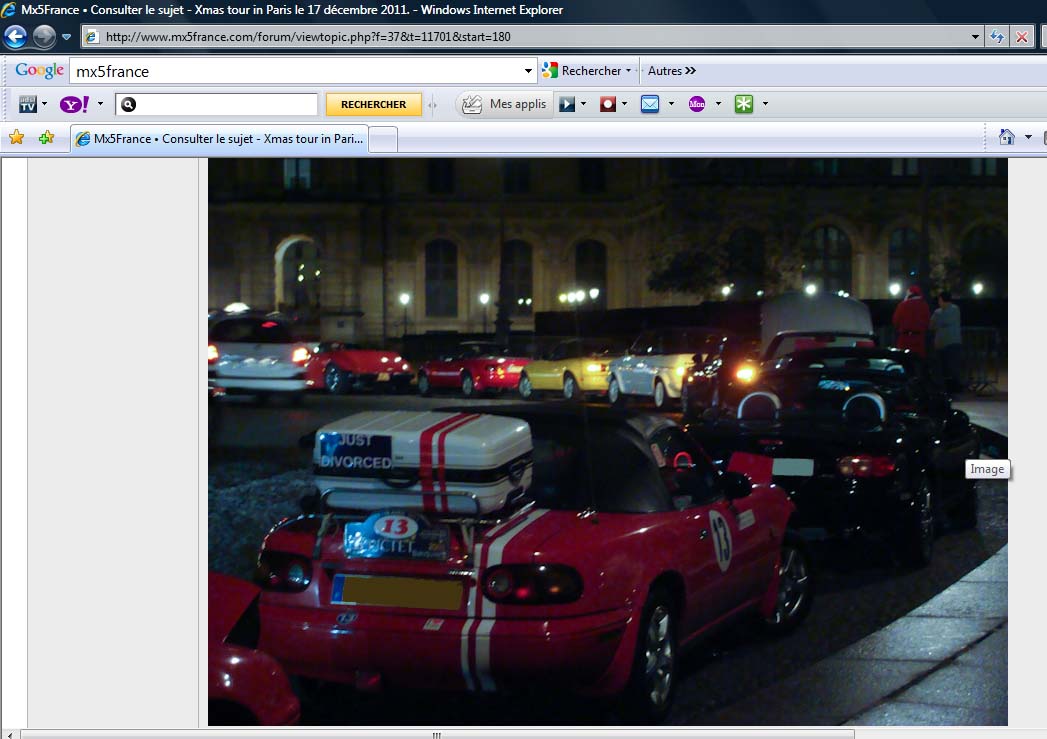
Task: Open Favorites with the yellow star icon
Action: 17,138
